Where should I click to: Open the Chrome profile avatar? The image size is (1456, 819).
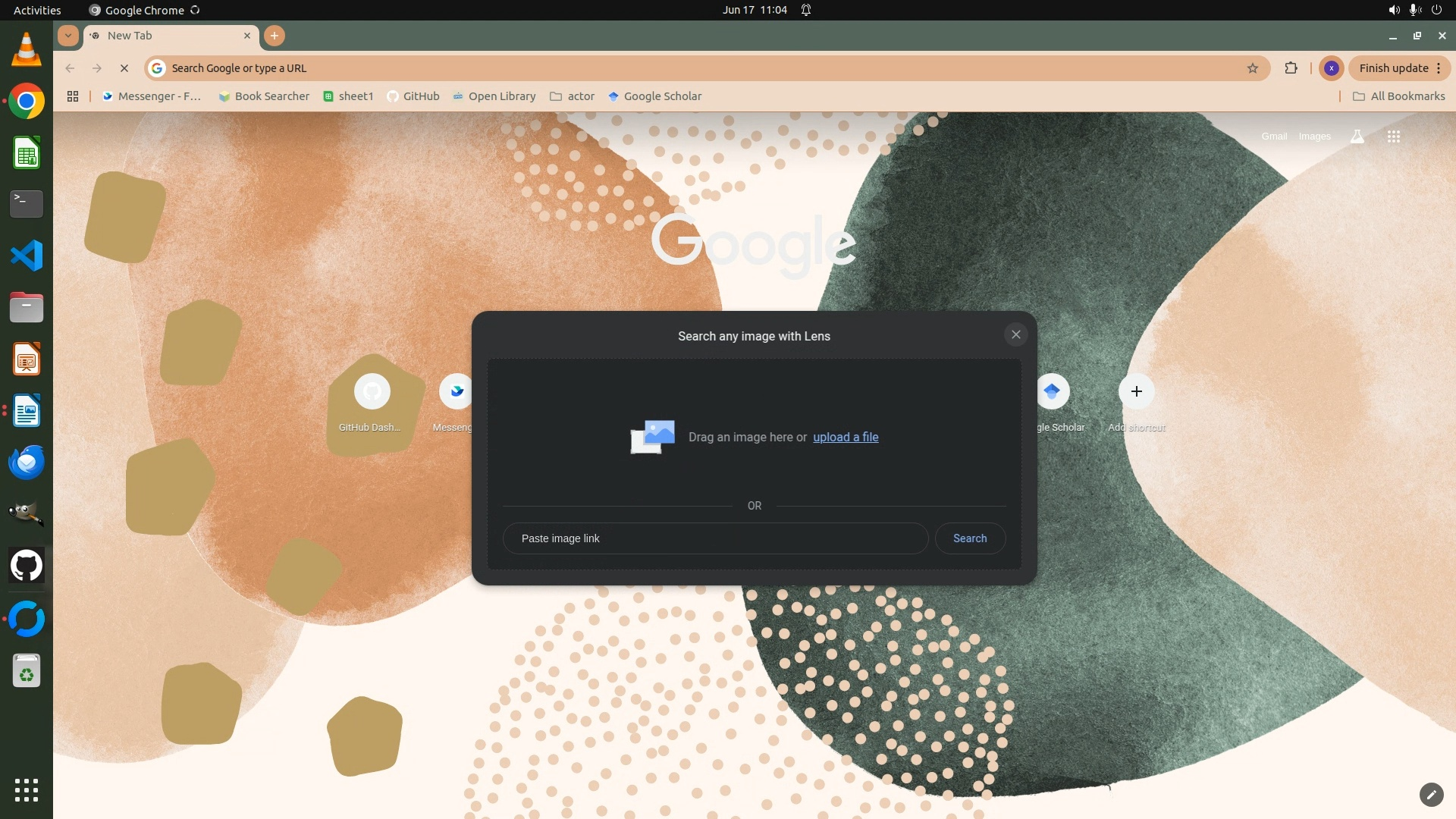coord(1331,68)
